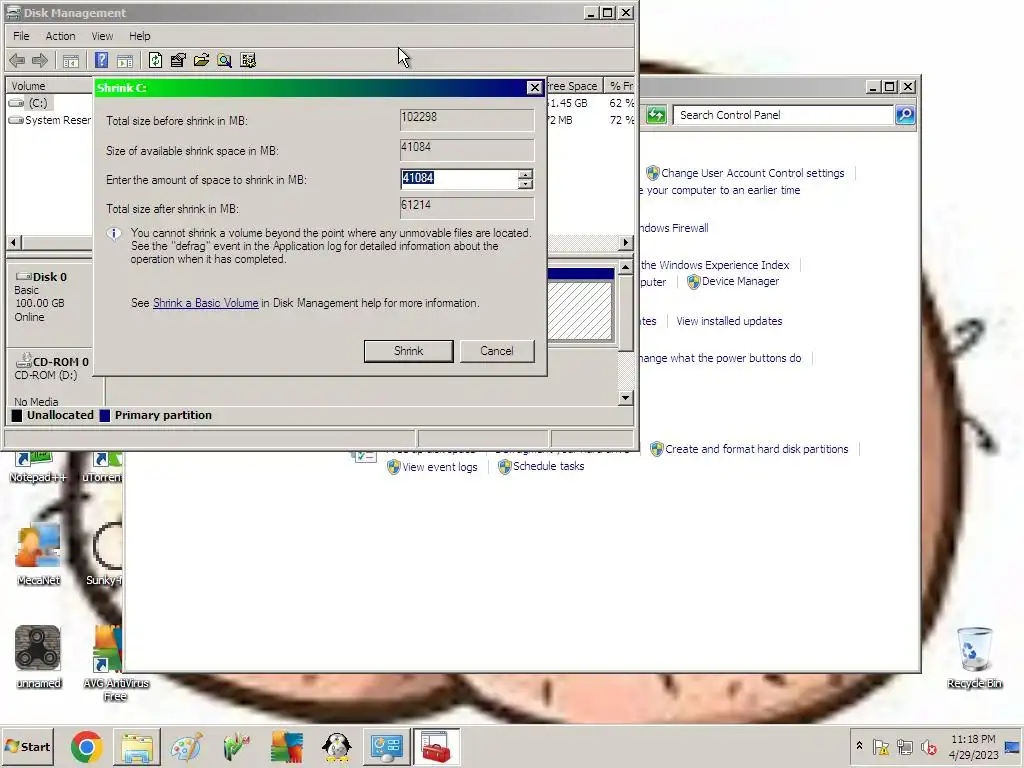1024x768 pixels.
Task: Open View event logs link
Action: coord(440,467)
